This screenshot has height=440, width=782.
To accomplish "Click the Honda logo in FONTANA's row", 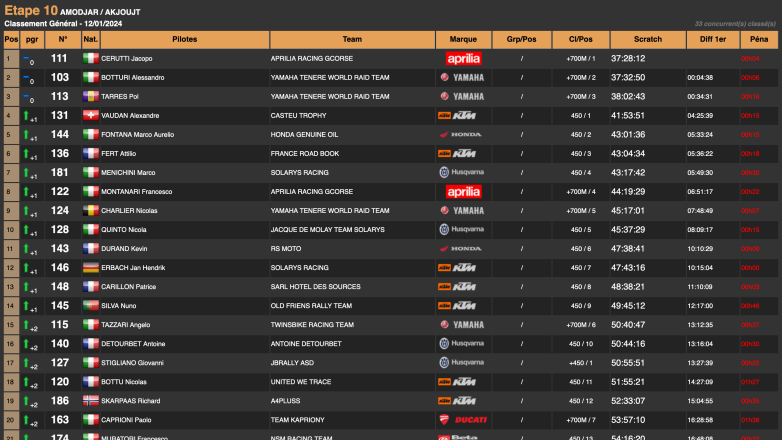I will coord(460,135).
